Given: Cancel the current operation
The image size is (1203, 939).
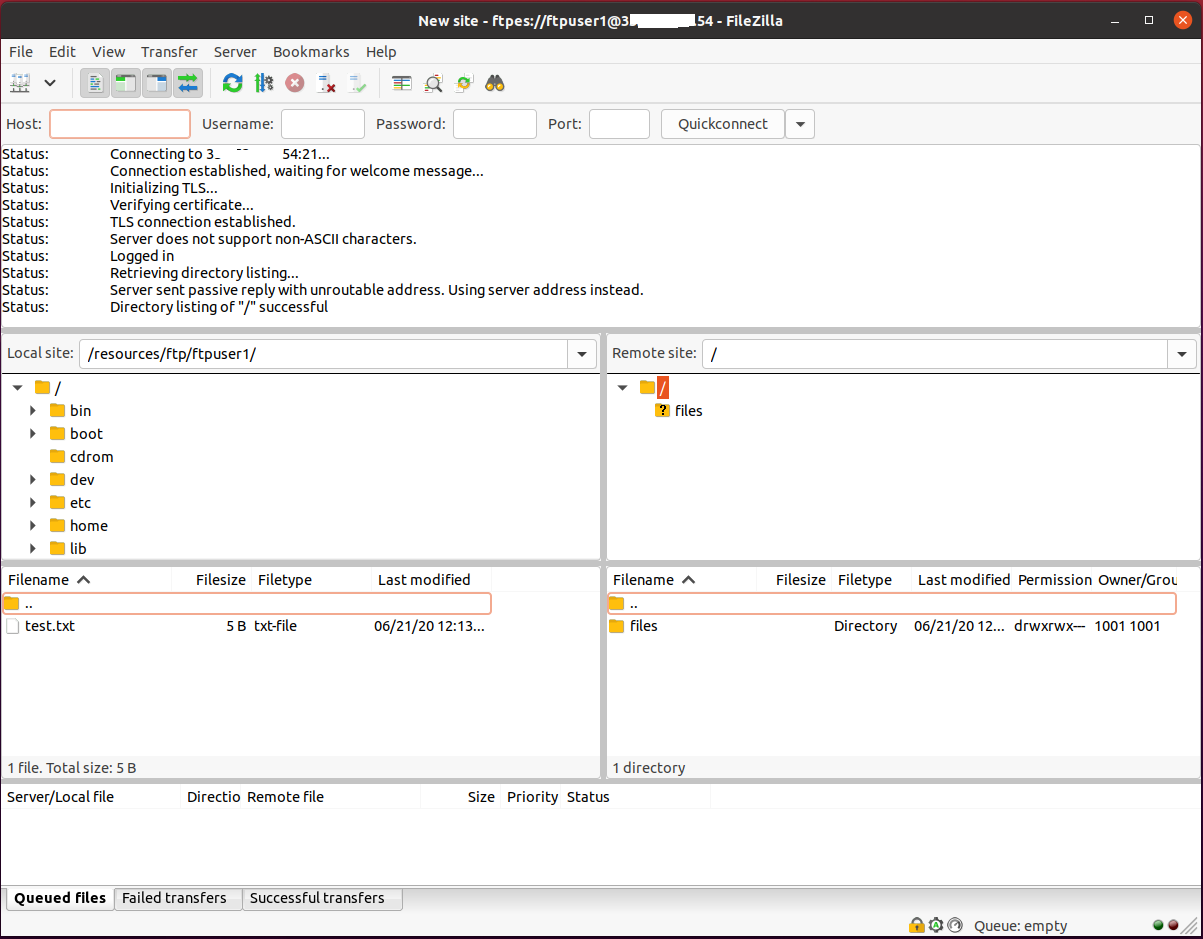Looking at the screenshot, I should (x=295, y=83).
